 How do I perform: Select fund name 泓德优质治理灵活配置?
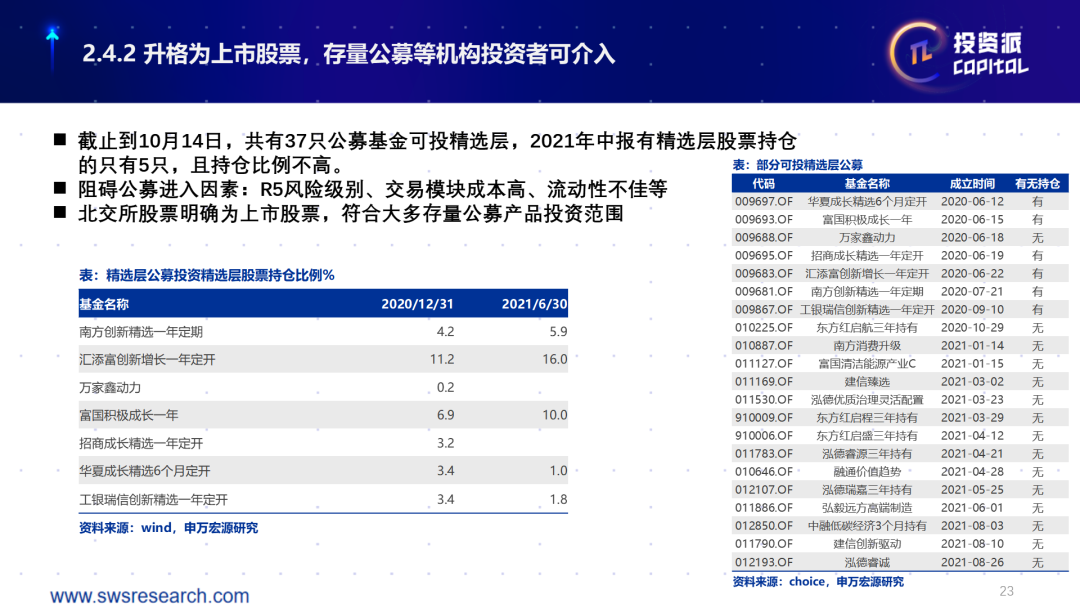pos(866,399)
